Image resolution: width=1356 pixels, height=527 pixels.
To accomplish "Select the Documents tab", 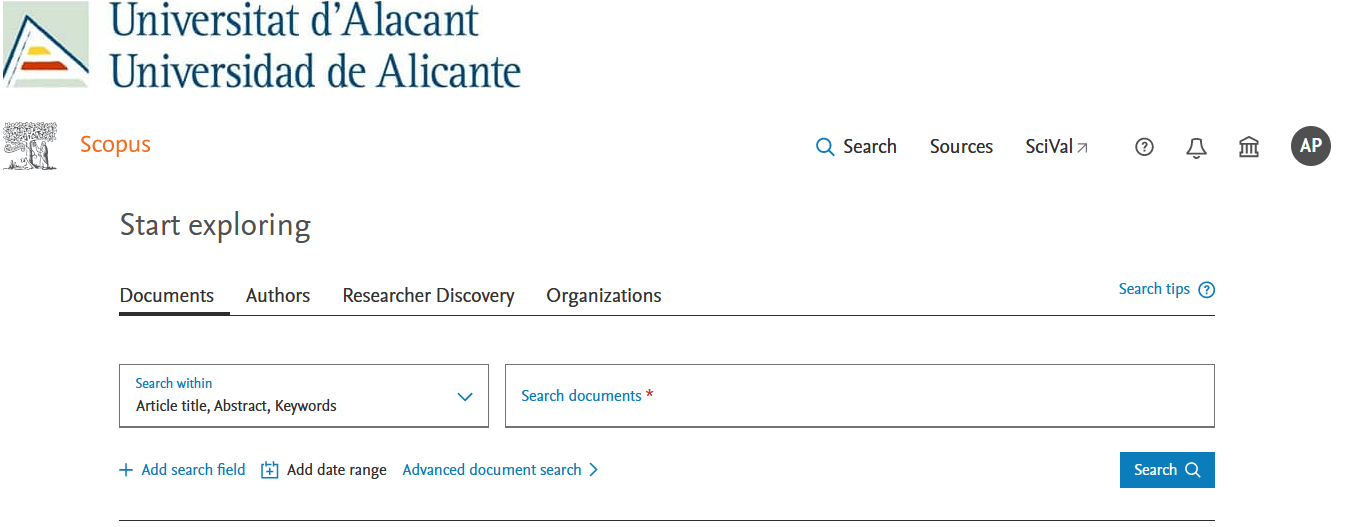I will click(x=167, y=296).
